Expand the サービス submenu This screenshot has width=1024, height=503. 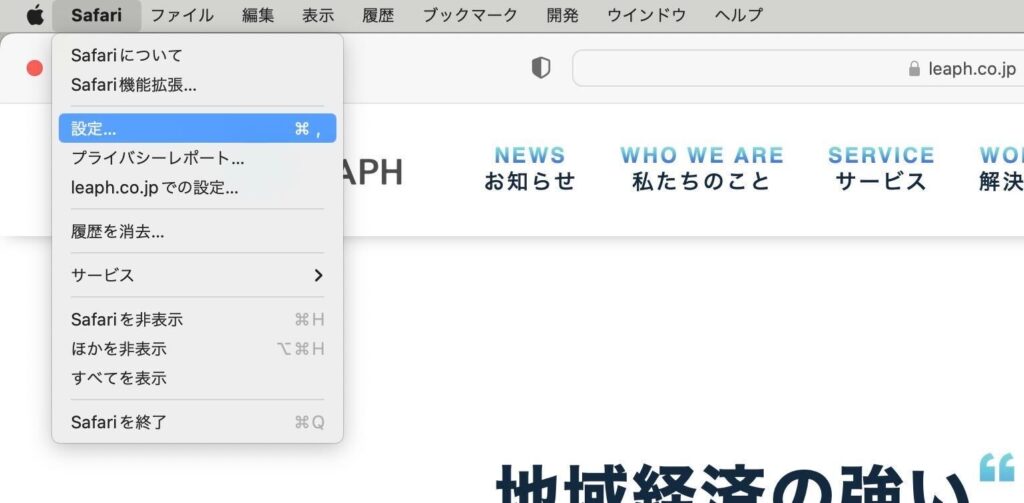[197, 275]
